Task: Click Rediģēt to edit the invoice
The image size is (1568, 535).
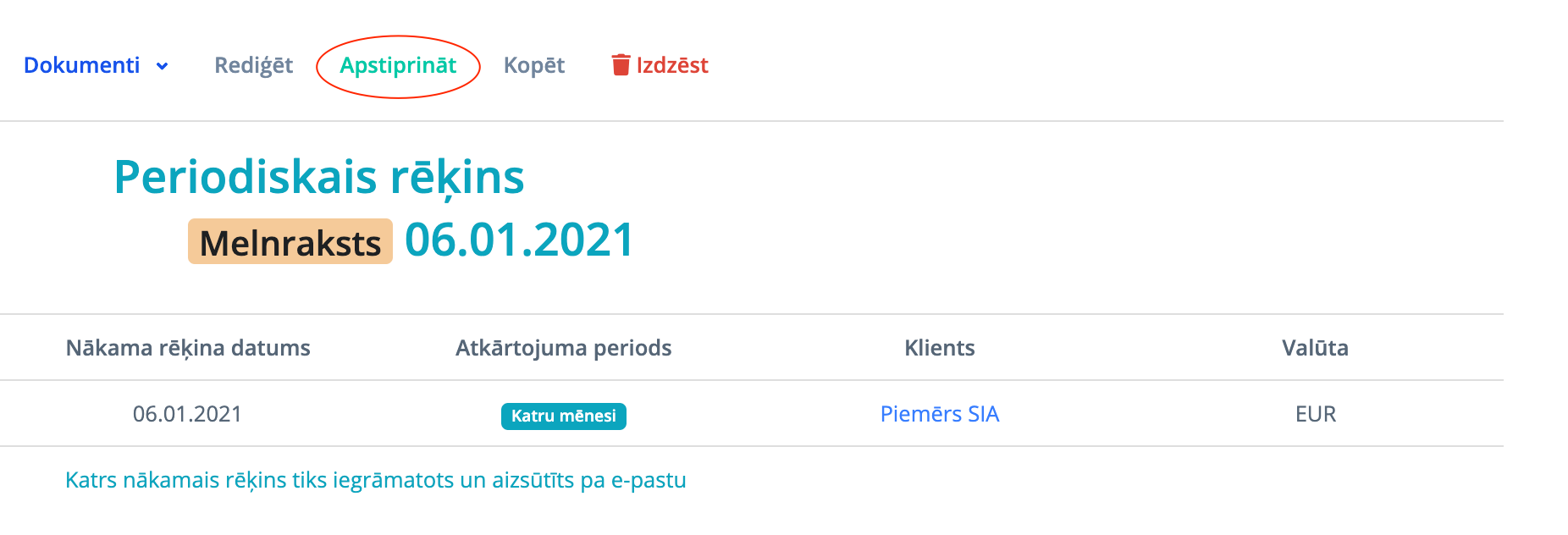Action: 253,65
